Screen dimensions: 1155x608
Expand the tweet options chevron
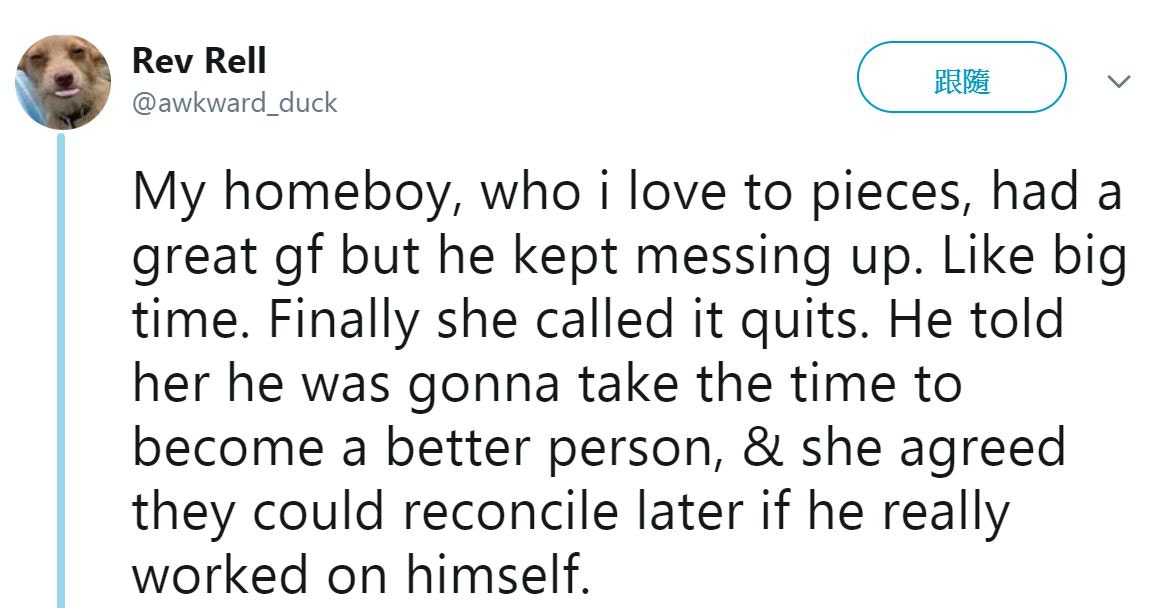pos(1119,81)
